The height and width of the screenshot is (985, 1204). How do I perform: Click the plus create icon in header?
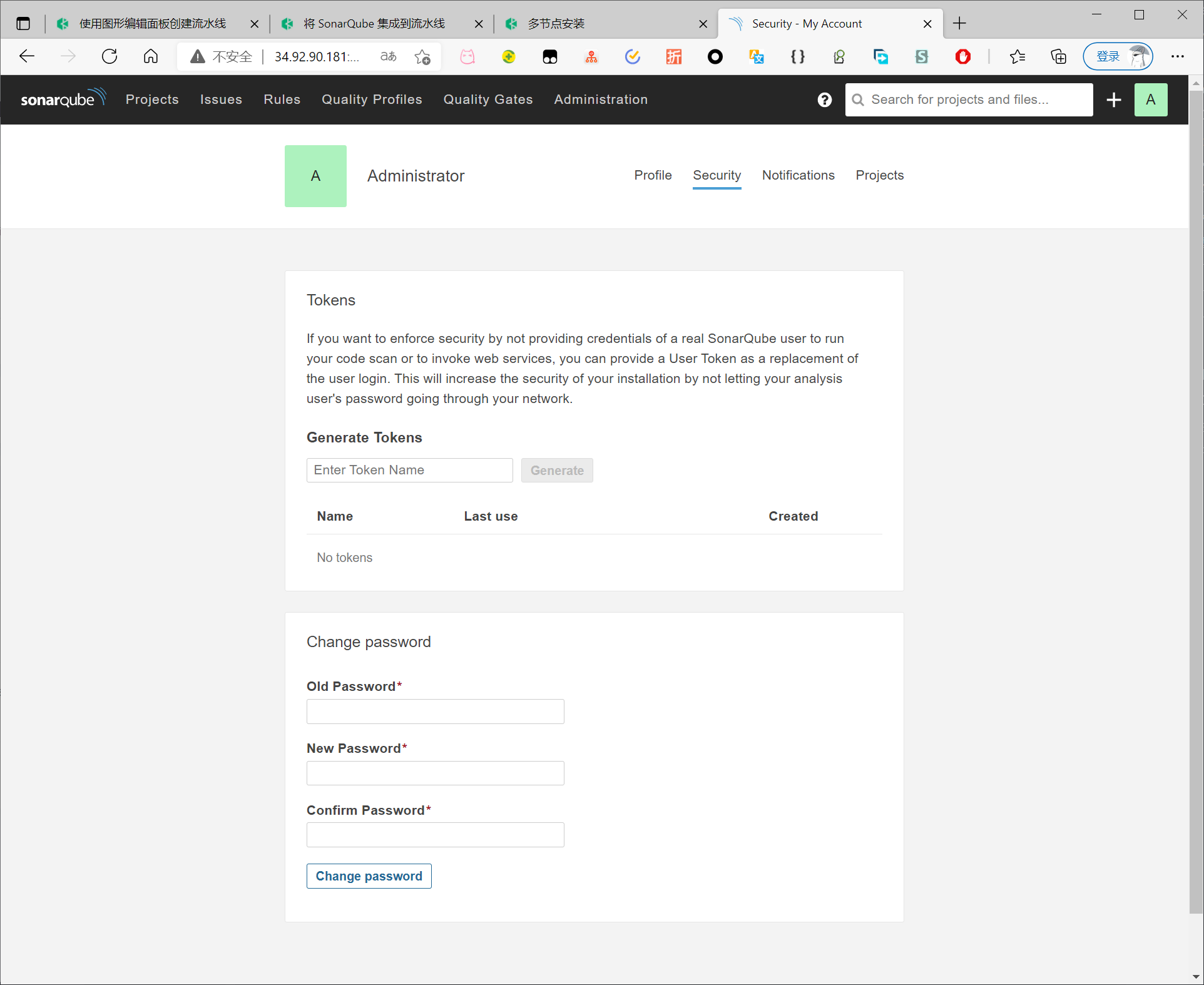tap(1113, 100)
